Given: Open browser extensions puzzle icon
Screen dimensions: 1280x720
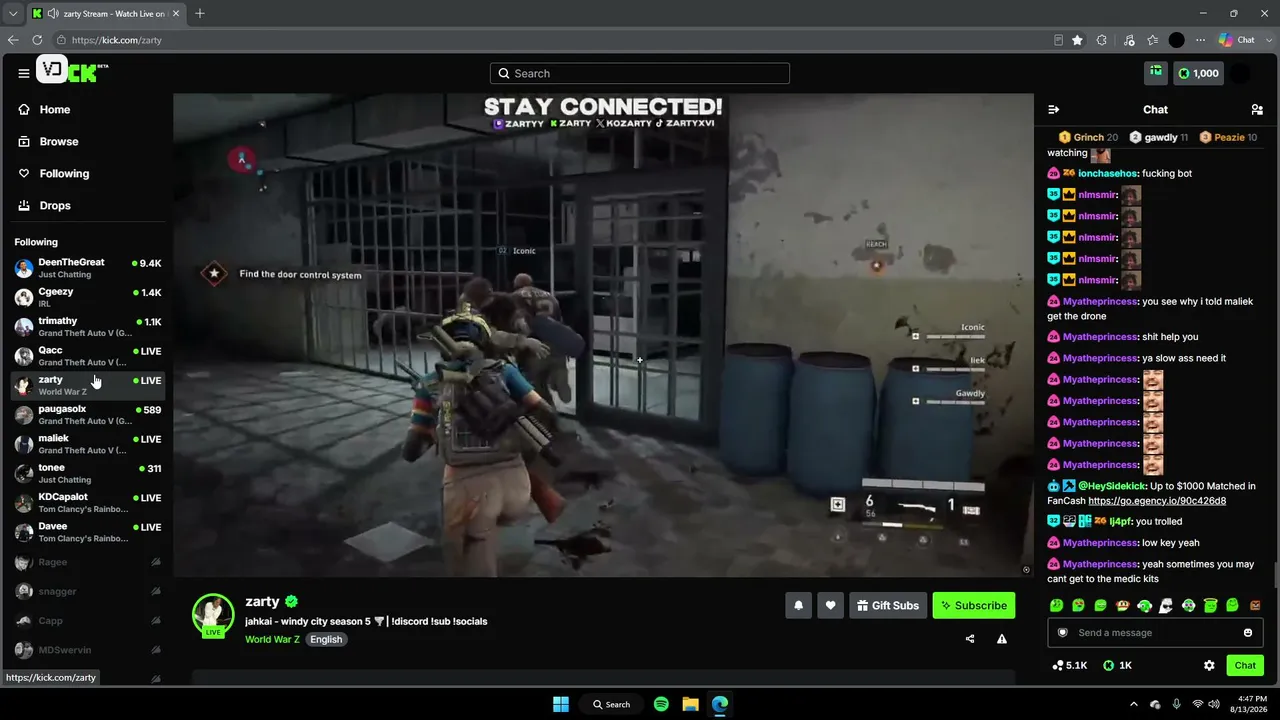Looking at the screenshot, I should [x=1102, y=40].
